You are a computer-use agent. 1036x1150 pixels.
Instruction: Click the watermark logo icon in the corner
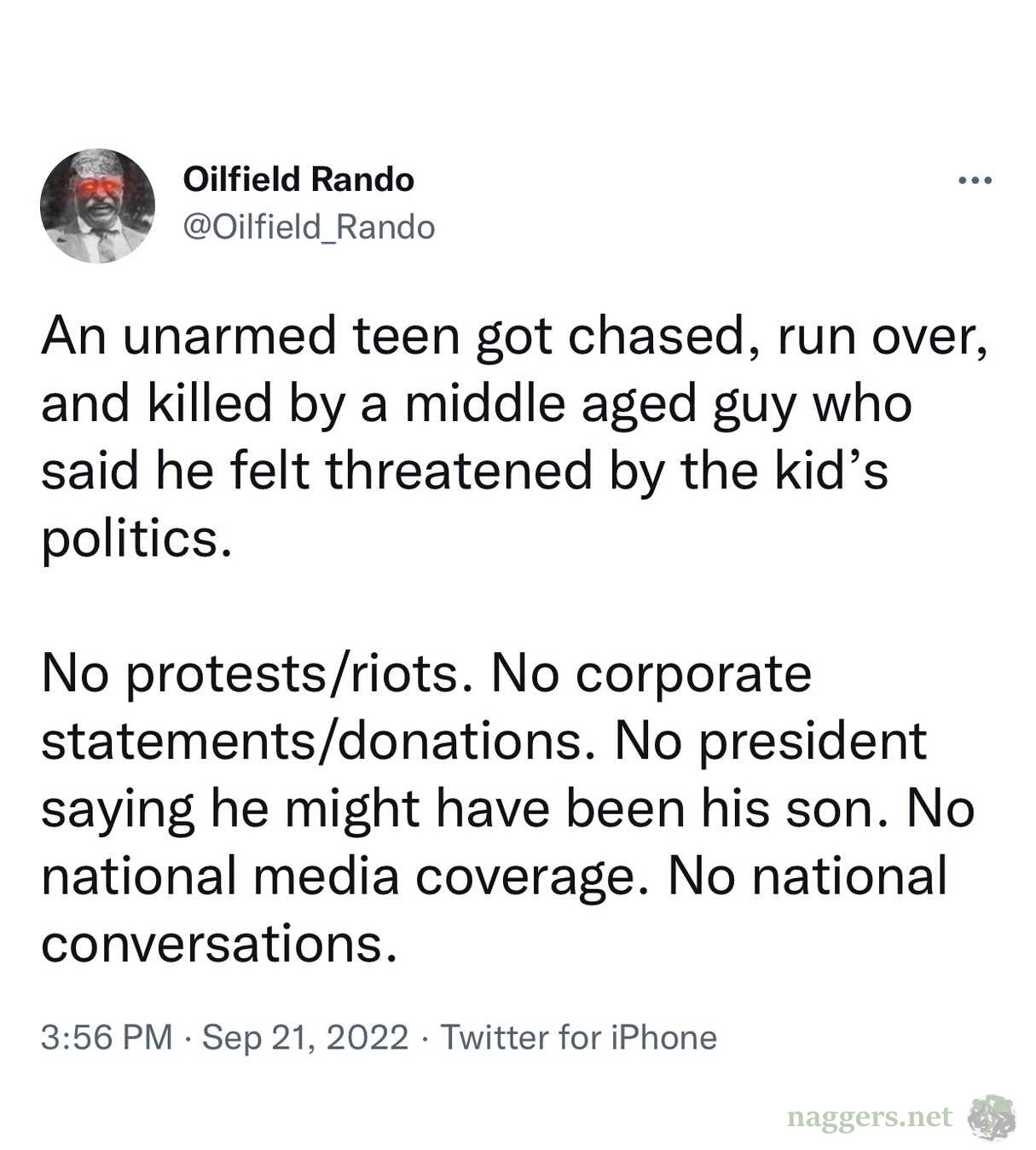(x=991, y=1117)
